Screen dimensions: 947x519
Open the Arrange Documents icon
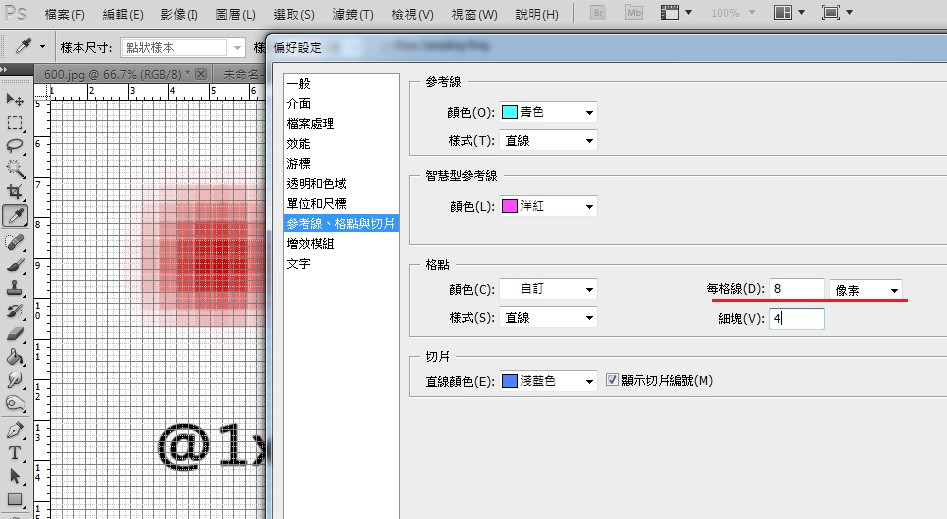point(789,13)
